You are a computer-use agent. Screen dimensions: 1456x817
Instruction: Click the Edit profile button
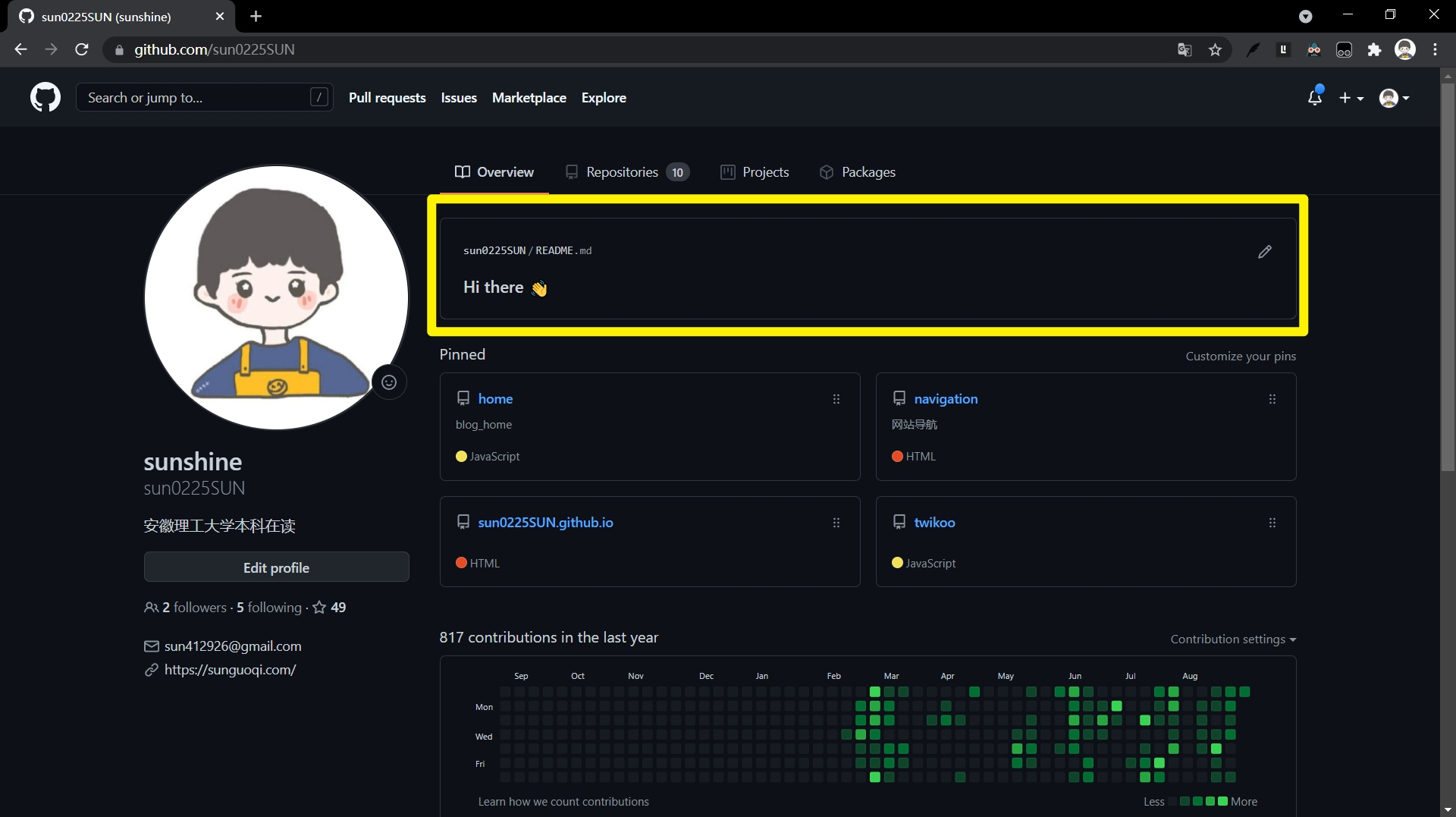(276, 567)
